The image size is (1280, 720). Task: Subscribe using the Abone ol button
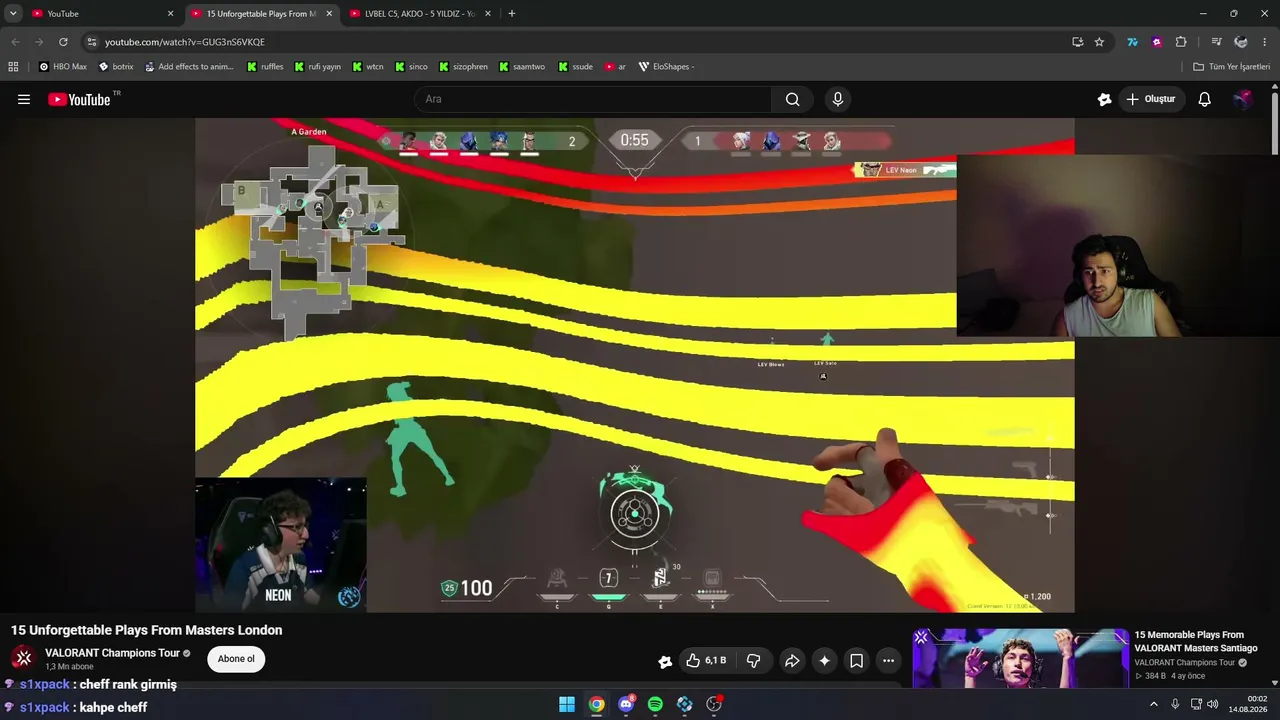[236, 659]
